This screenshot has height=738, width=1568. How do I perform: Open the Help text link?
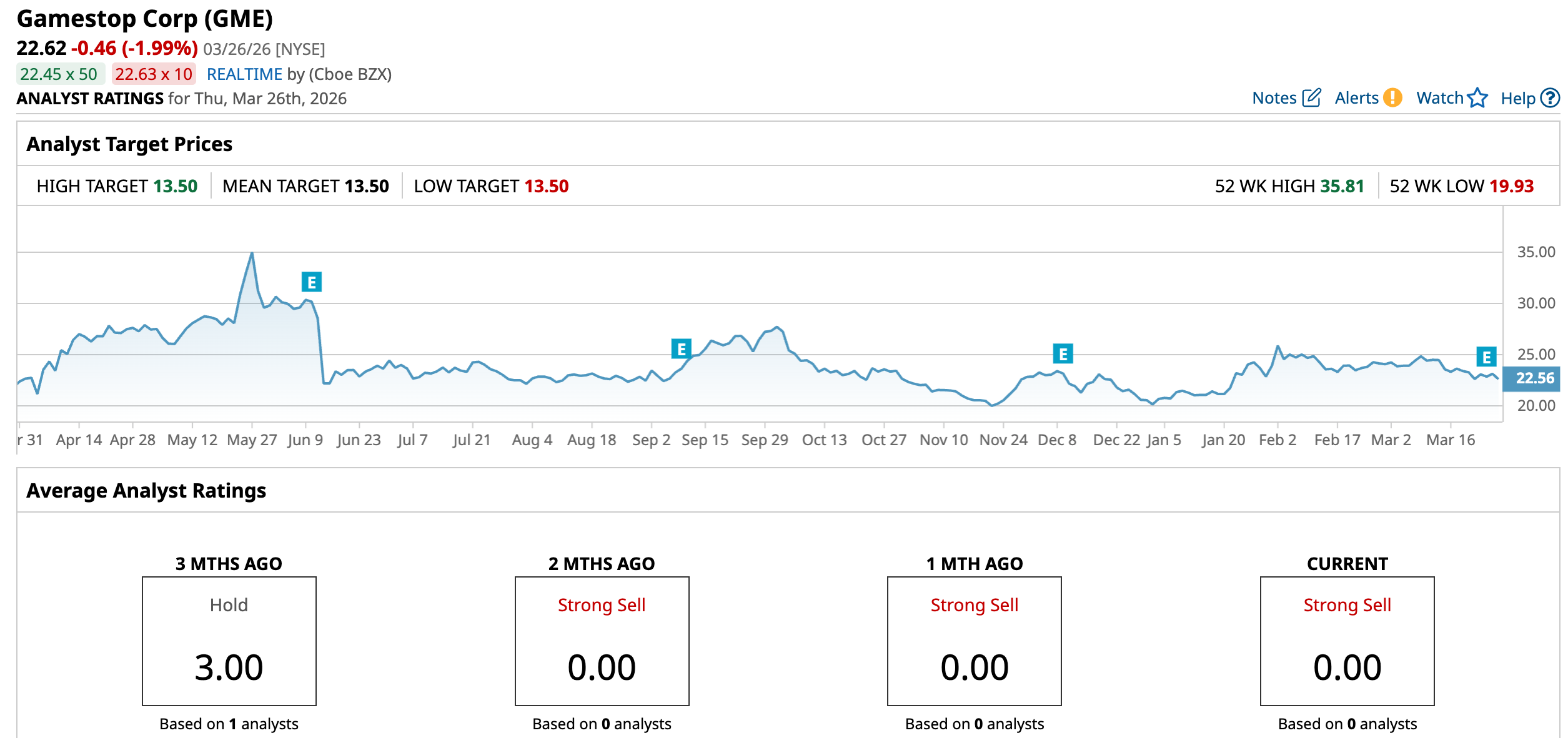(x=1517, y=98)
